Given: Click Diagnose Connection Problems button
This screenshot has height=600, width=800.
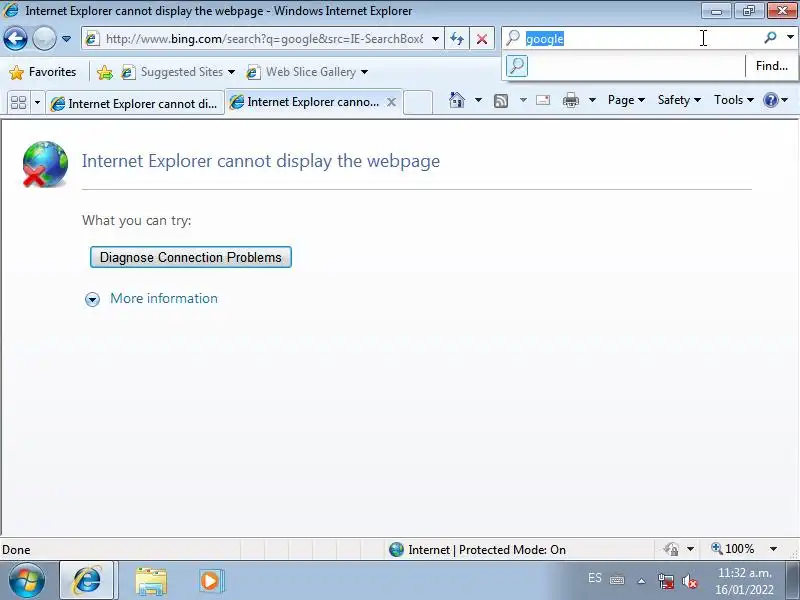Looking at the screenshot, I should pos(191,257).
